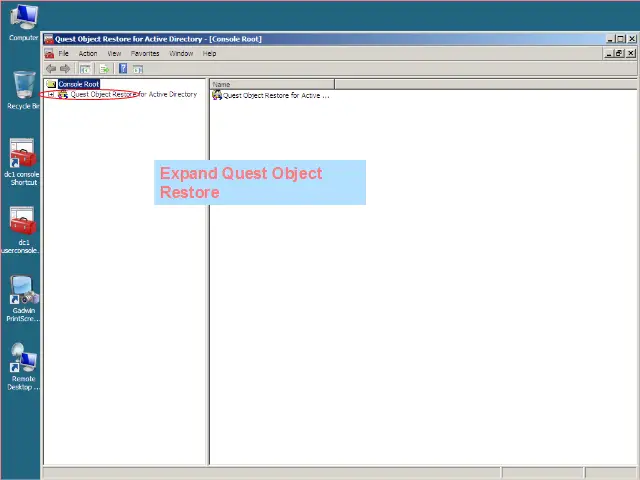Image resolution: width=640 pixels, height=480 pixels.
Task: Expand Quest Object Restore tree node
Action: tap(51, 95)
